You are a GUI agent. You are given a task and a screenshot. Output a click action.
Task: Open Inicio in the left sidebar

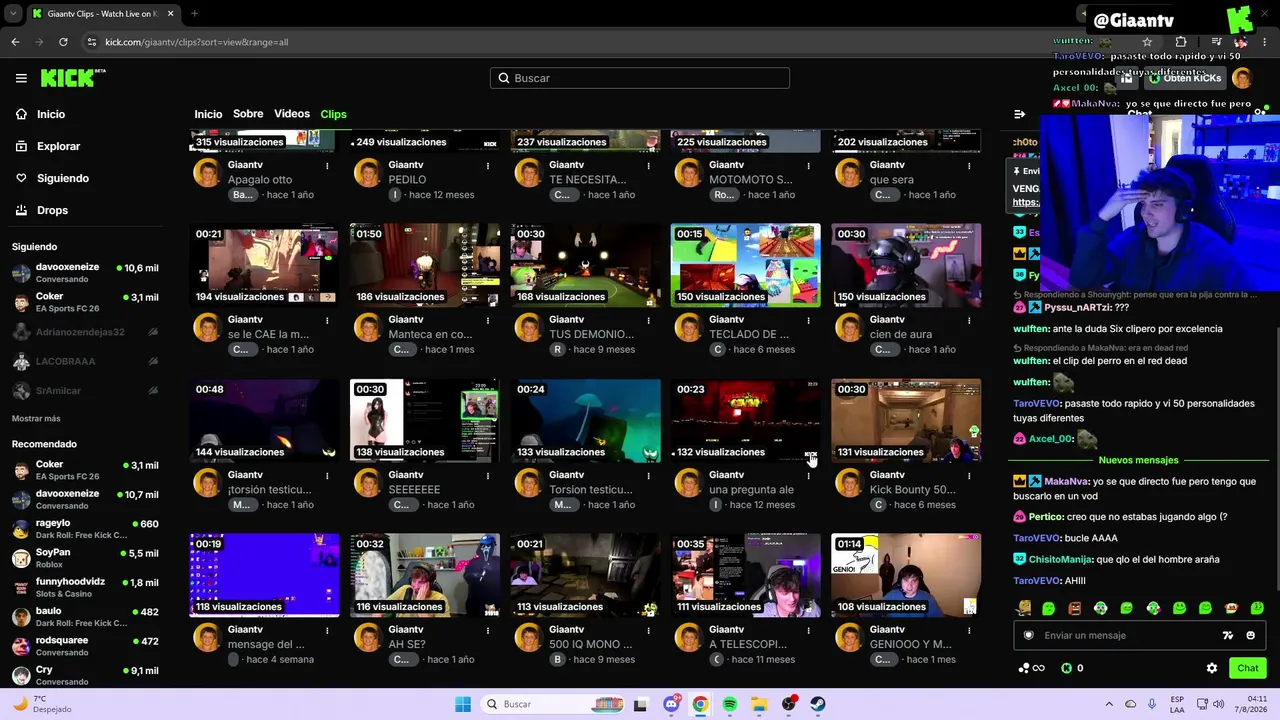click(x=41, y=114)
